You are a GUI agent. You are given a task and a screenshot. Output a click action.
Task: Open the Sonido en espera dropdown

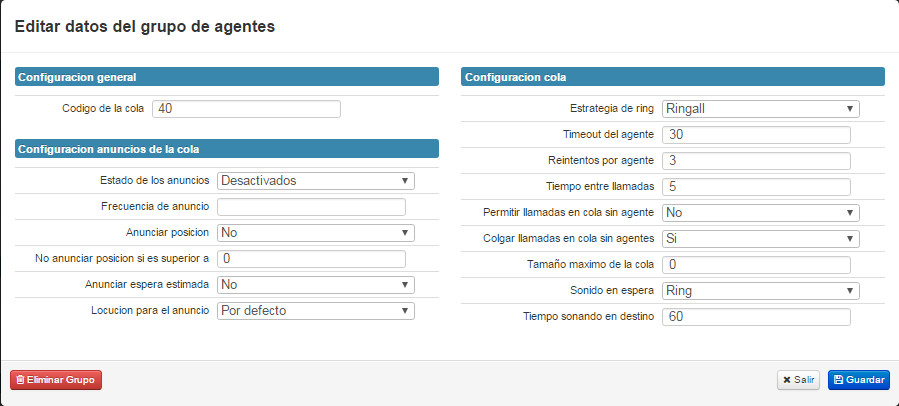pos(760,291)
